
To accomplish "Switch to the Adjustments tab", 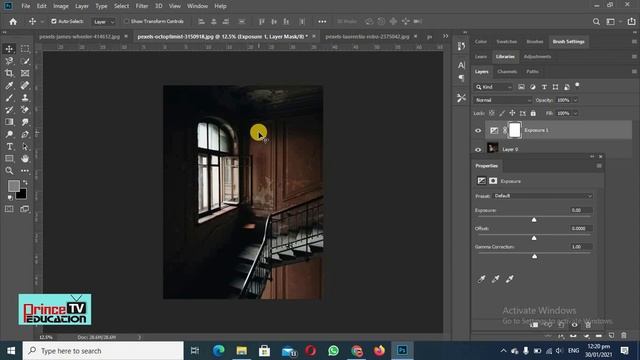I will pos(537,57).
